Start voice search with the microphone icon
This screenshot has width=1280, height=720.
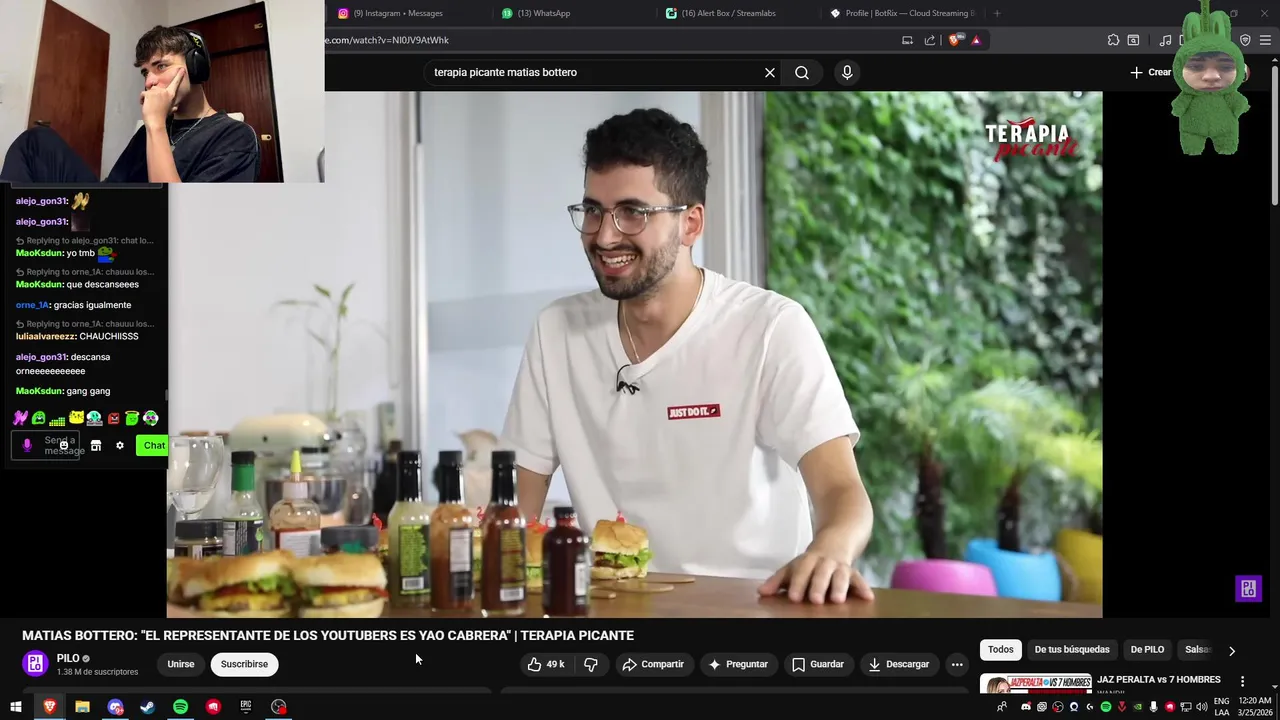(x=847, y=72)
